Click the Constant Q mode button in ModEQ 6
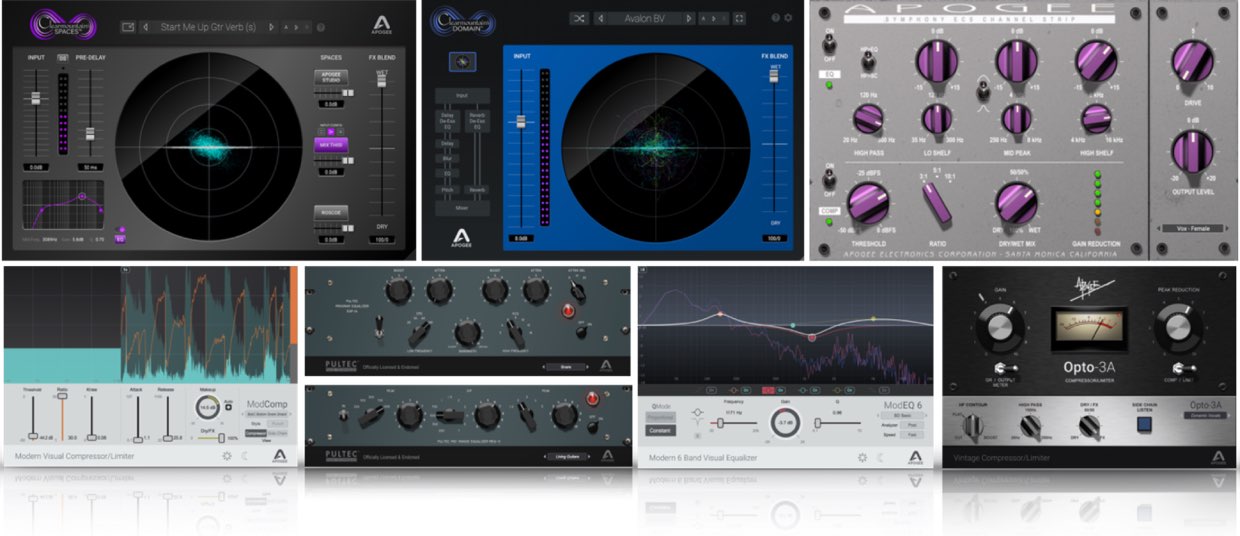1240x536 pixels. pos(661,429)
